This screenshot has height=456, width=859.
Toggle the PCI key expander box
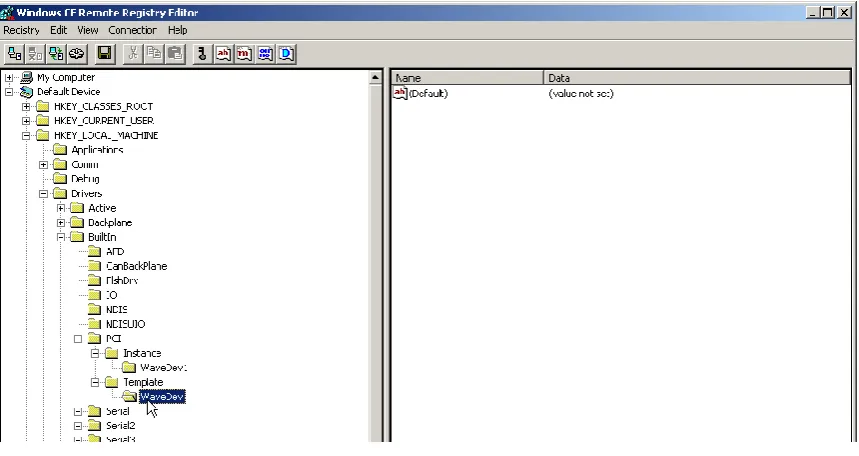78,339
